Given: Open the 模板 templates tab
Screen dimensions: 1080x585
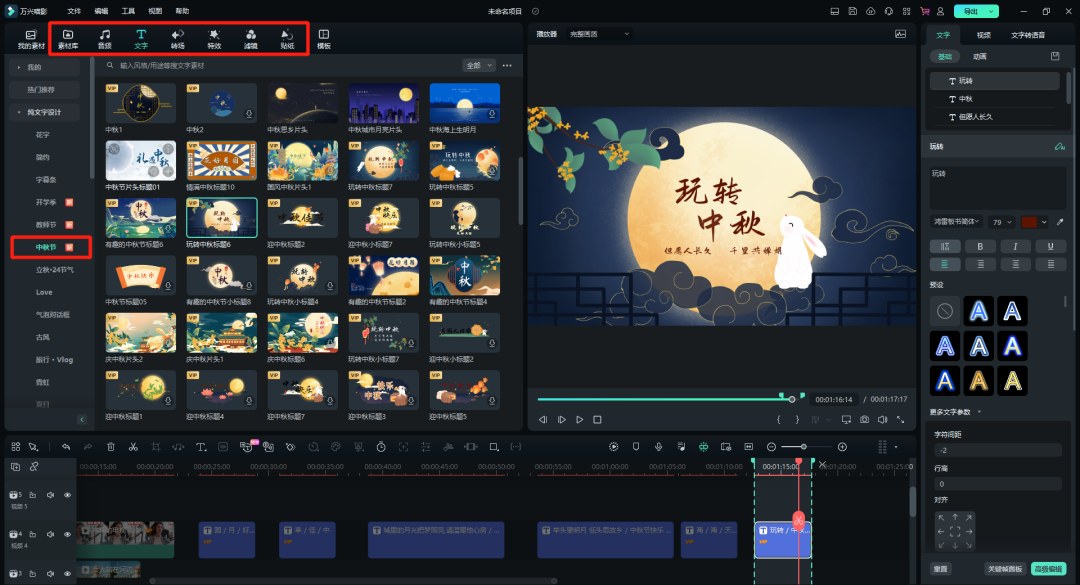Looking at the screenshot, I should pos(324,39).
